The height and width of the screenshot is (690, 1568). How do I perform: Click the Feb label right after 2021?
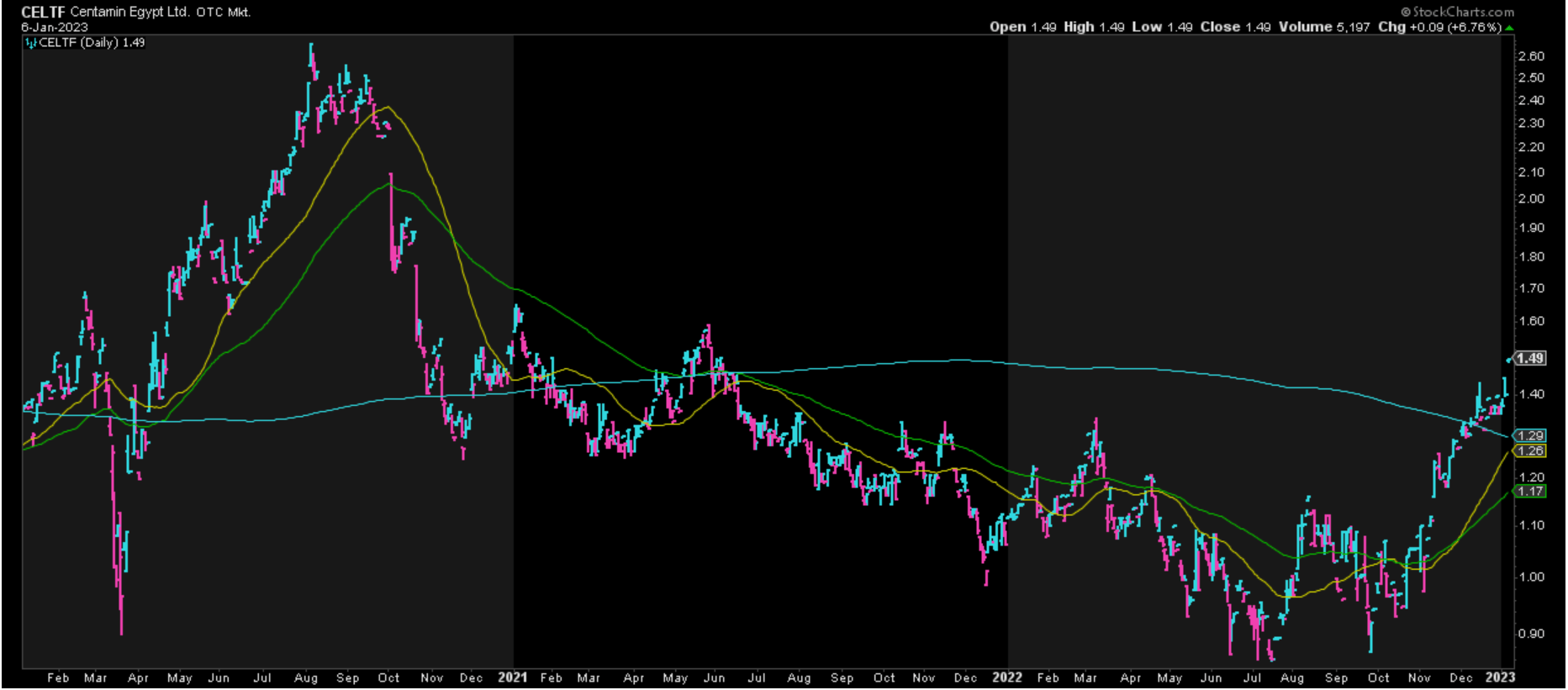click(x=552, y=677)
